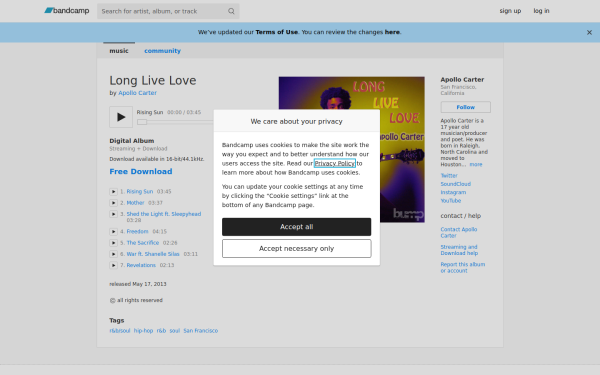The image size is (600, 375).
Task: Open Mother track link
Action: pos(135,203)
